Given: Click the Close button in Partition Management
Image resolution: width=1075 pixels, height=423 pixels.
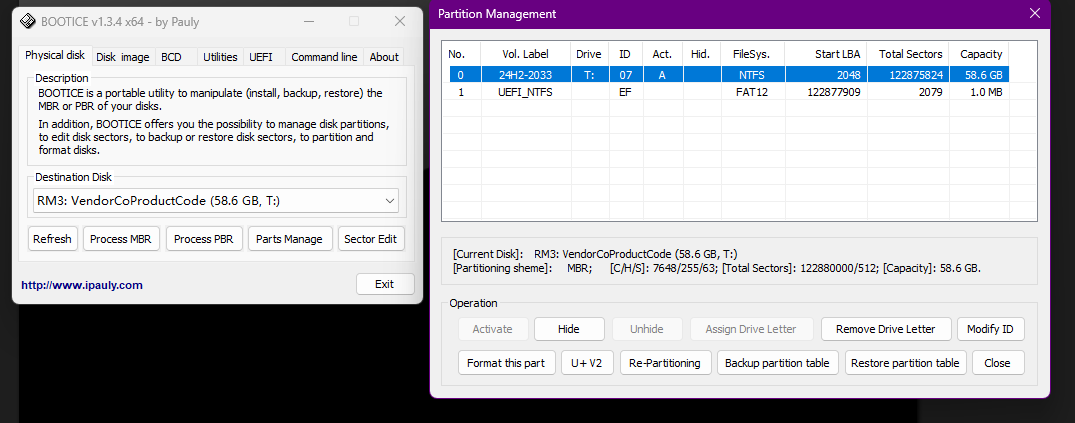Looking at the screenshot, I should tap(997, 363).
